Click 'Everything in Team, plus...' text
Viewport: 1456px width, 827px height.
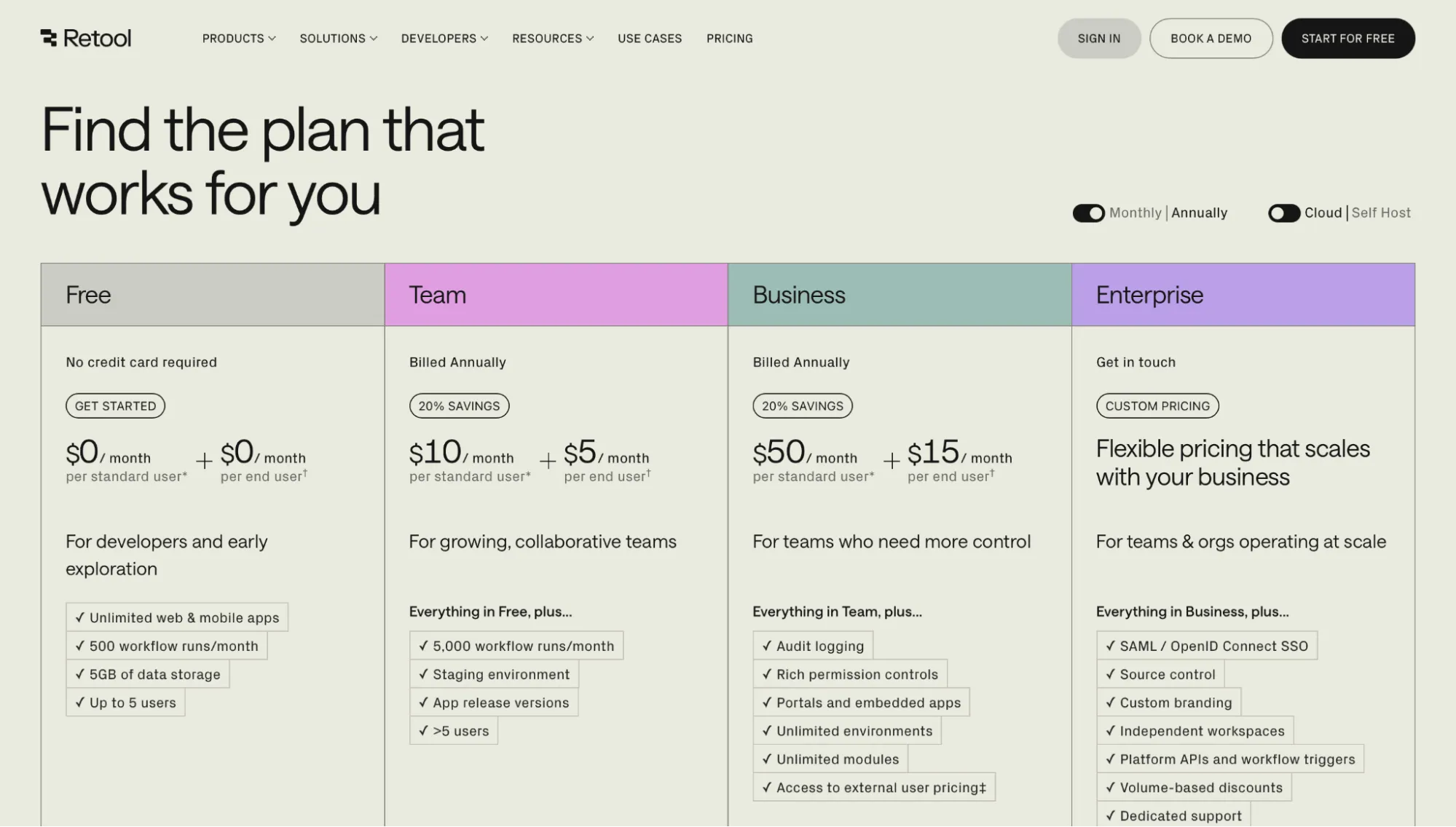point(837,612)
